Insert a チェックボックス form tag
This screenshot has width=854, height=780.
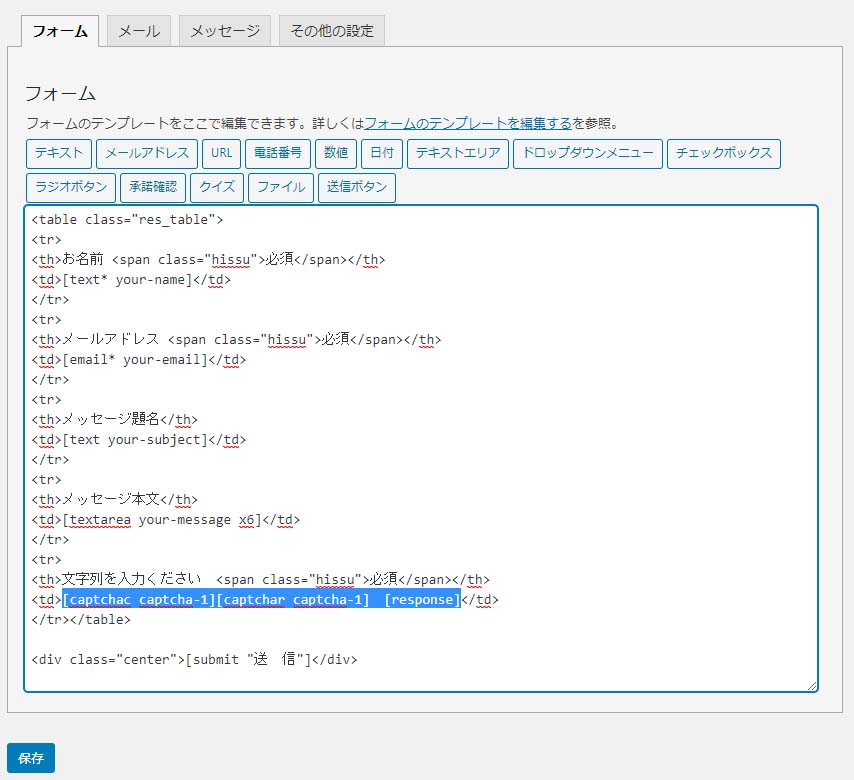click(723, 154)
